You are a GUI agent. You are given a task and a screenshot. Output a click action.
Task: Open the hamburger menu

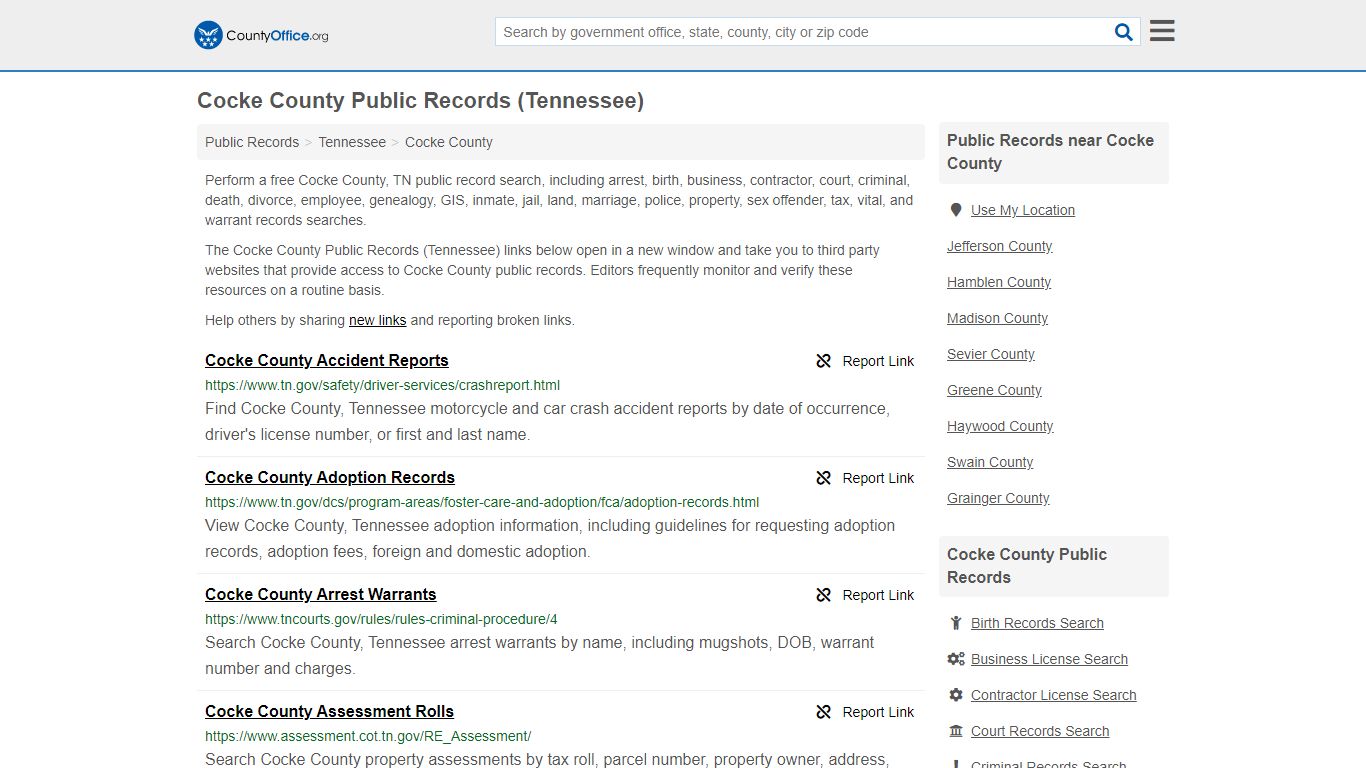point(1162,31)
